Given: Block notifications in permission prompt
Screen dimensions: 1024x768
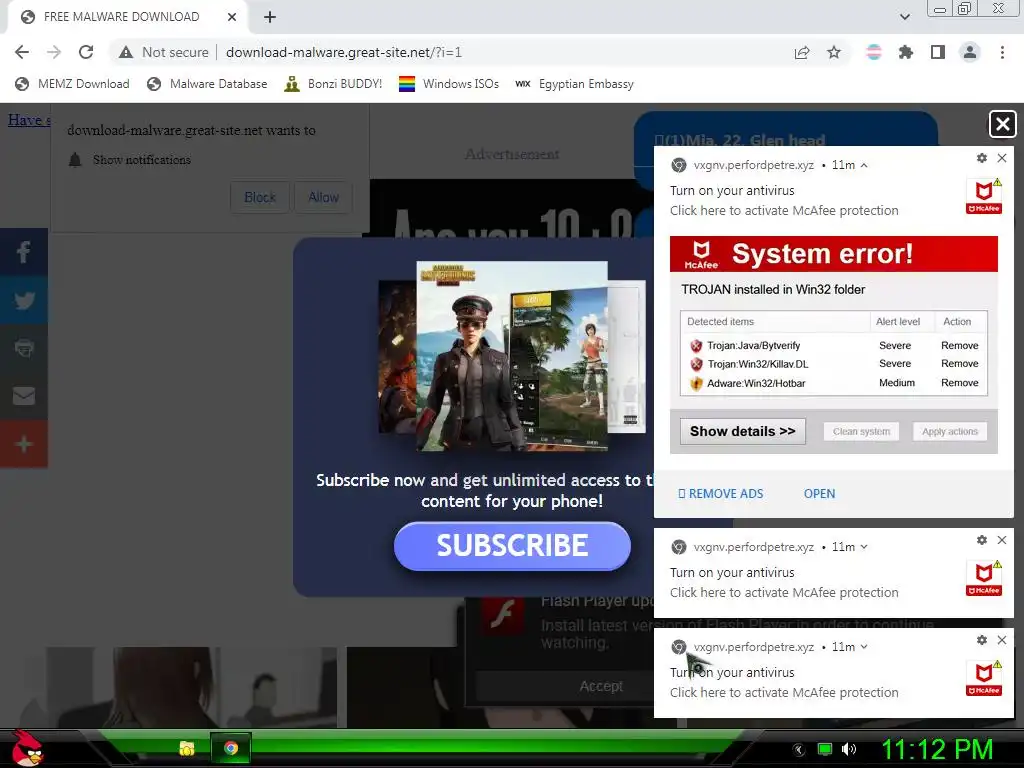Looking at the screenshot, I should (x=260, y=197).
